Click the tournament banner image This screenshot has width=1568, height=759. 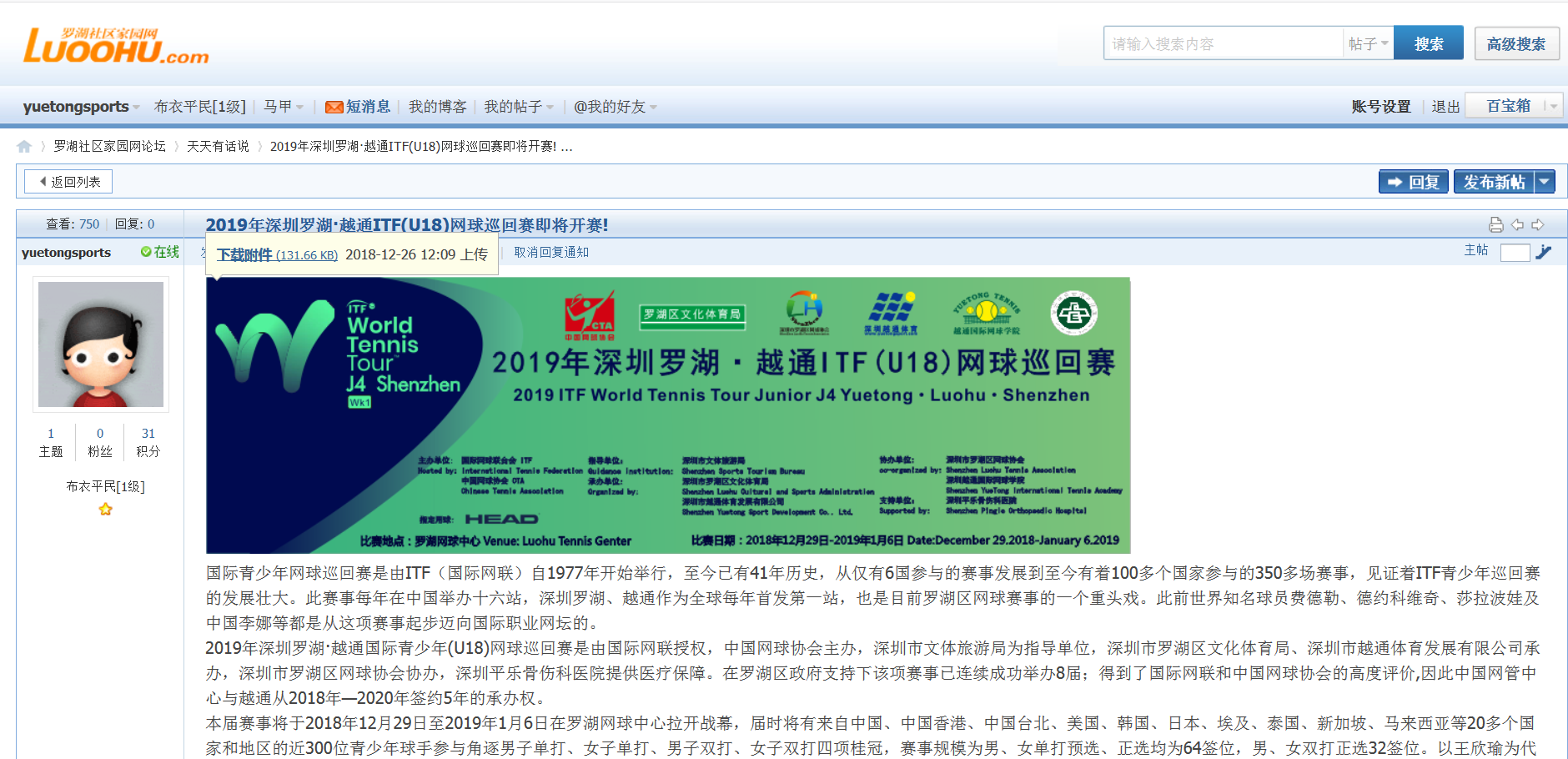[668, 415]
